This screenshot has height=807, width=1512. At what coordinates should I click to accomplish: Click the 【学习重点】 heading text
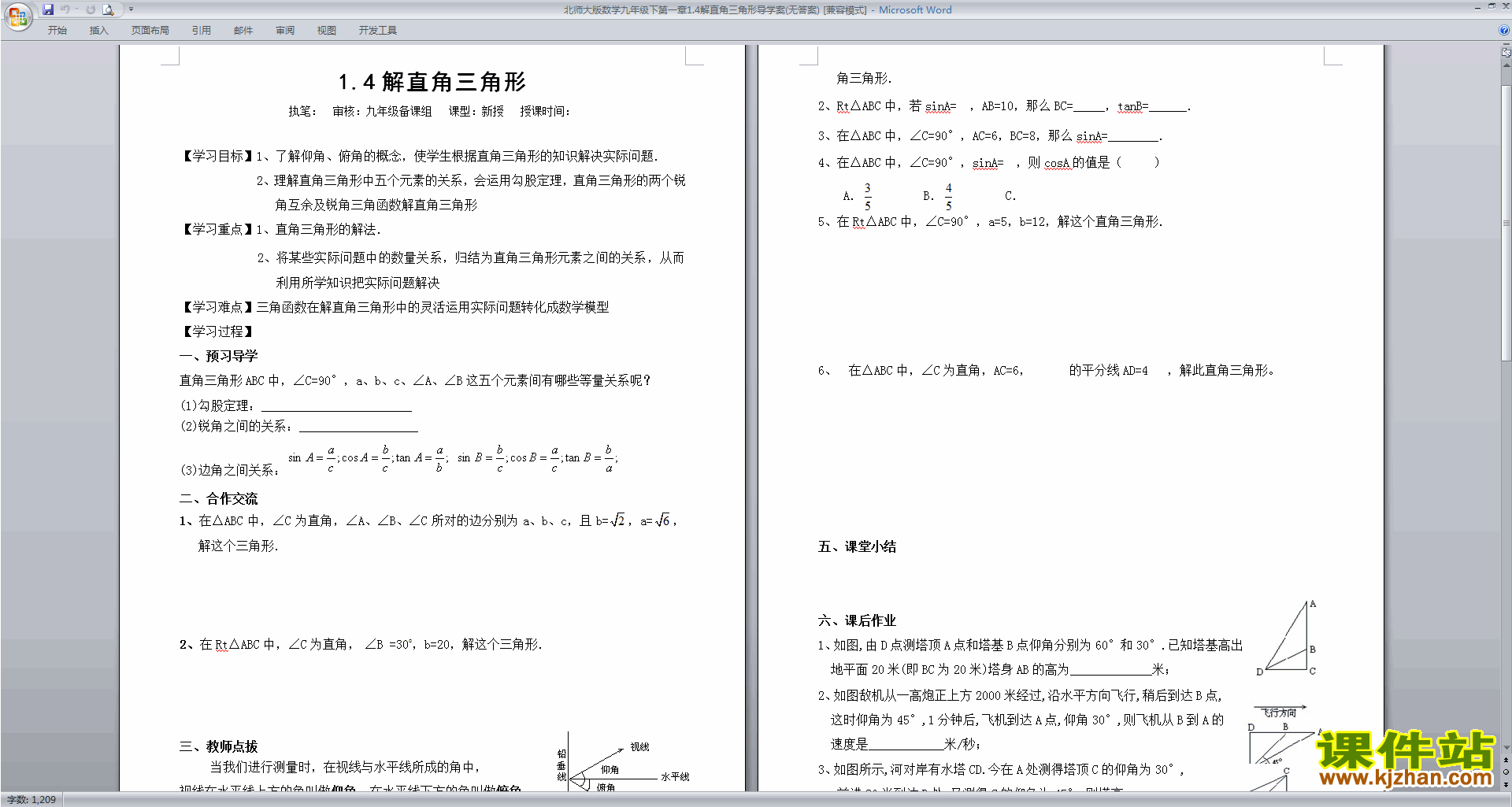click(x=217, y=229)
